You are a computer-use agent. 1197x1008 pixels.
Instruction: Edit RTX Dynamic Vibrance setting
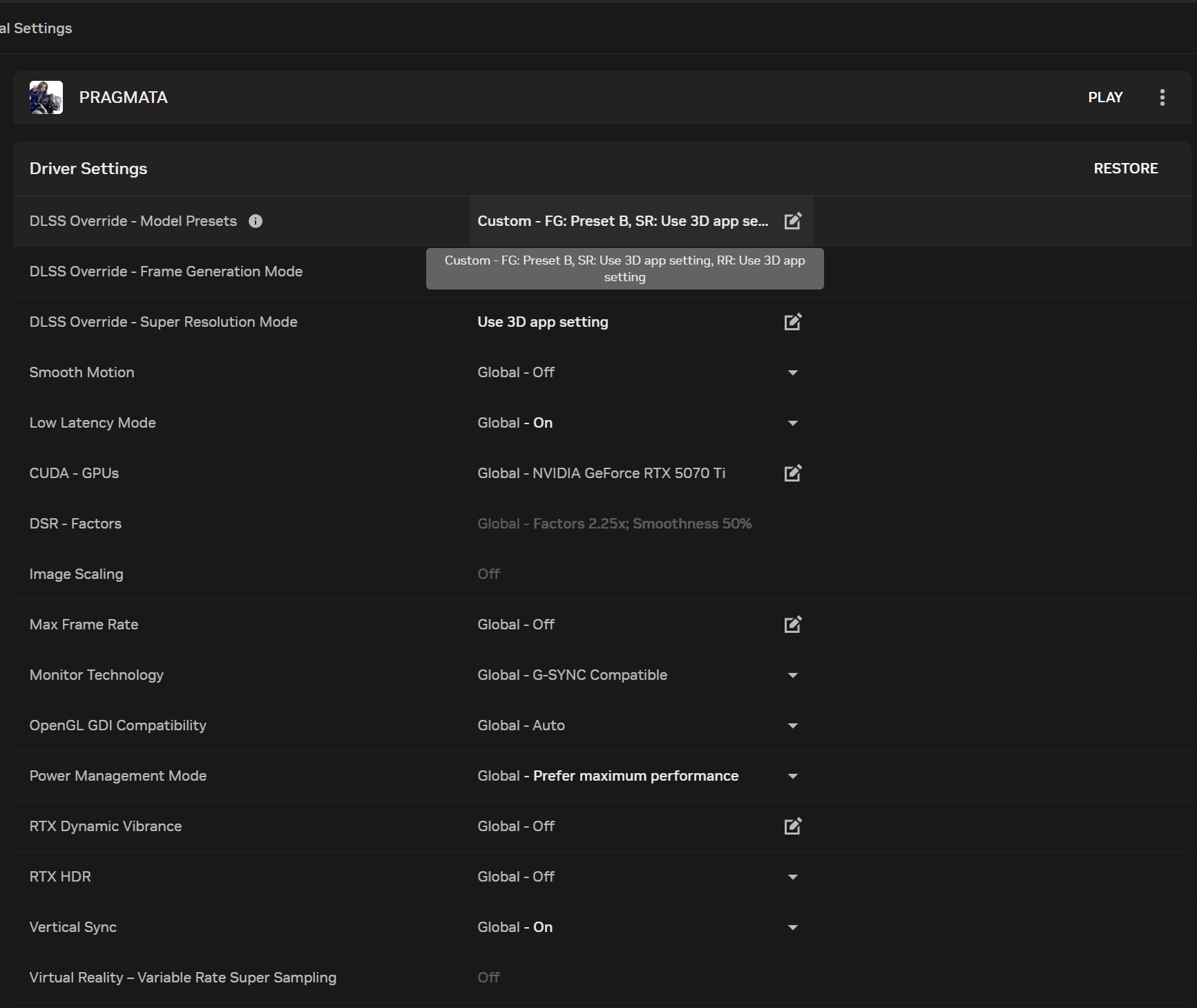point(793,826)
